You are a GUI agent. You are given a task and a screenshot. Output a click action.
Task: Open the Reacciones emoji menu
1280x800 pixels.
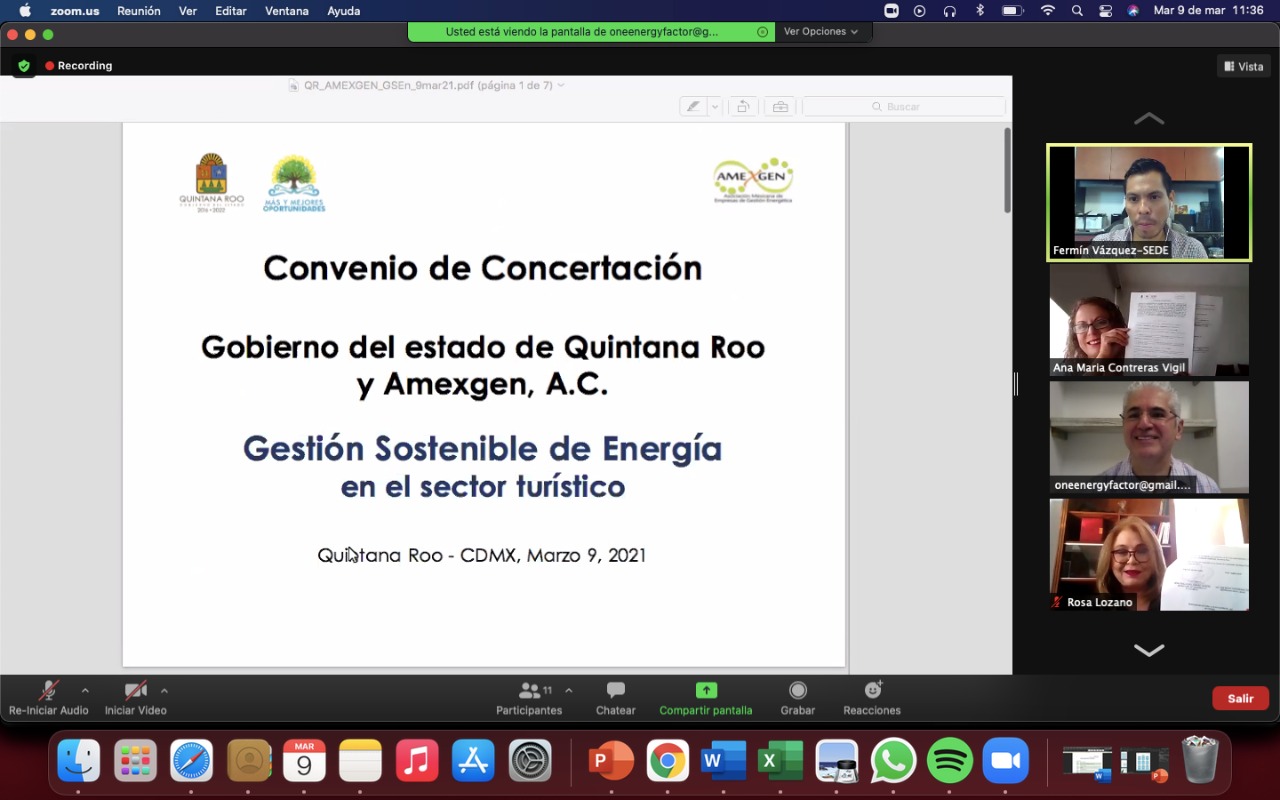tap(872, 699)
